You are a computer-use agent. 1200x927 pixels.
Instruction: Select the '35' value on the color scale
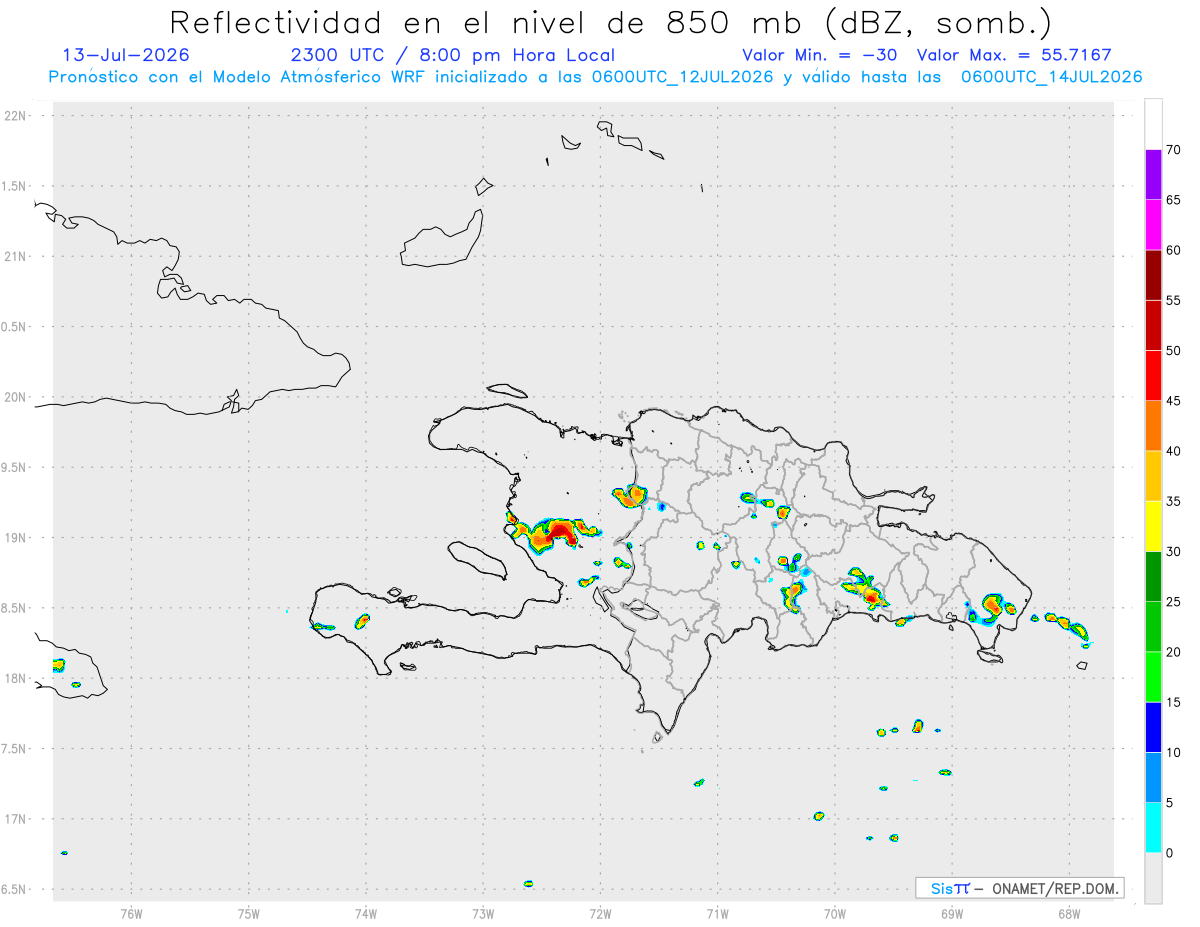pos(1173,502)
